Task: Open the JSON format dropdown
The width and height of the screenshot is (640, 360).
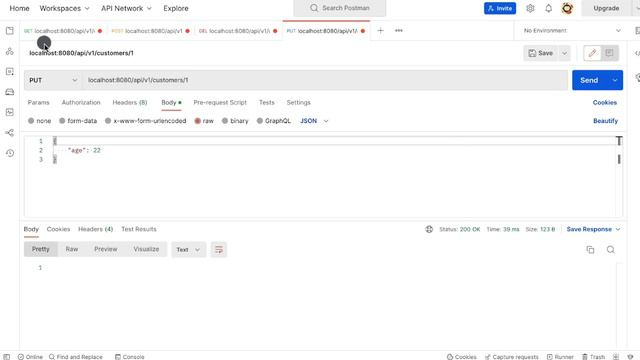Action: pyautogui.click(x=314, y=121)
